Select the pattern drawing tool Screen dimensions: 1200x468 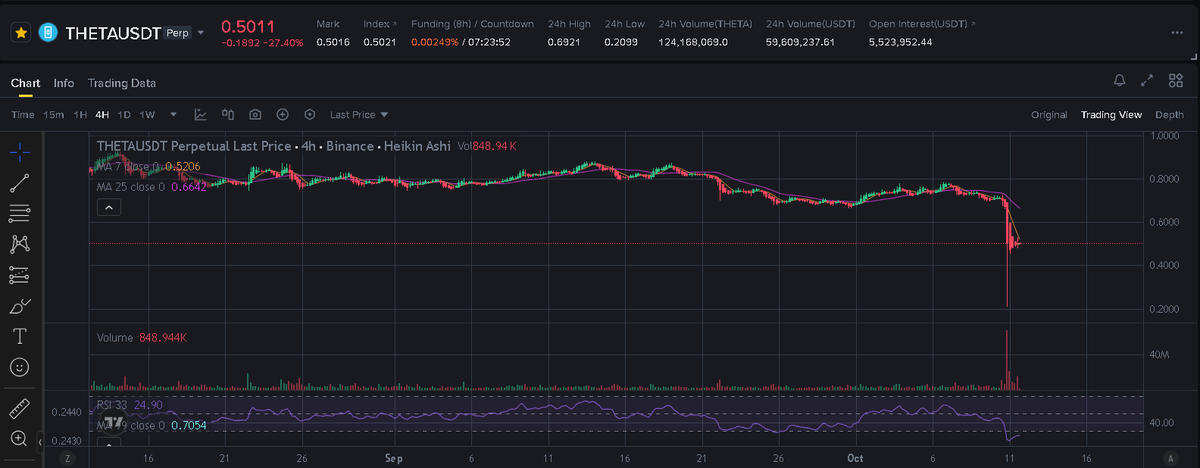(19, 244)
